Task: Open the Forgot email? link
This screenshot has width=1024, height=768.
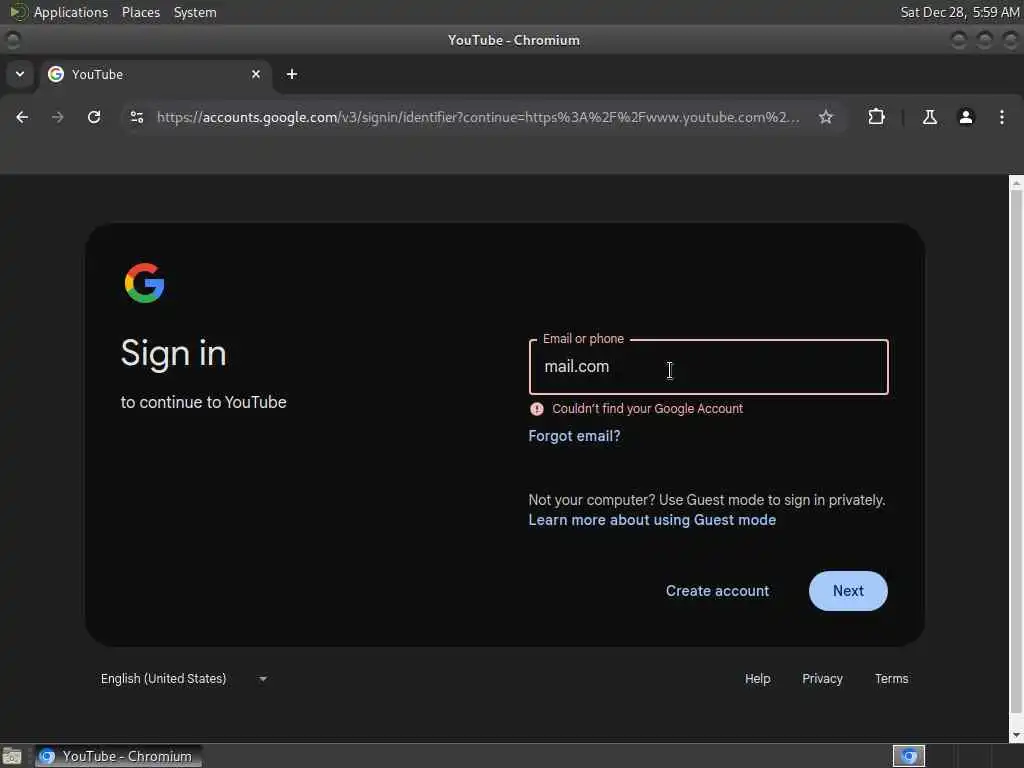Action: click(575, 436)
